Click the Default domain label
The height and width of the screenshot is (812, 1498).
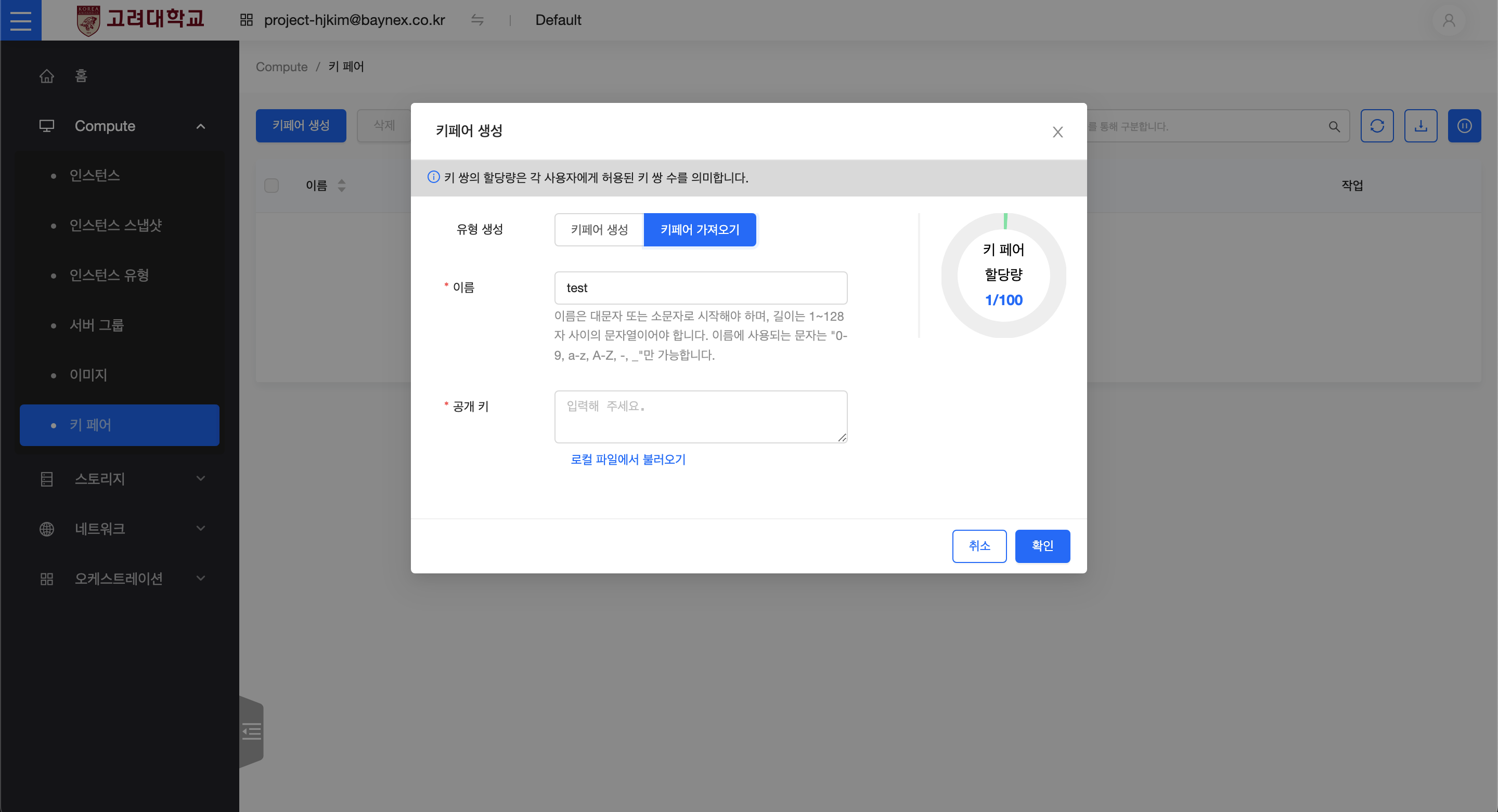[x=558, y=20]
